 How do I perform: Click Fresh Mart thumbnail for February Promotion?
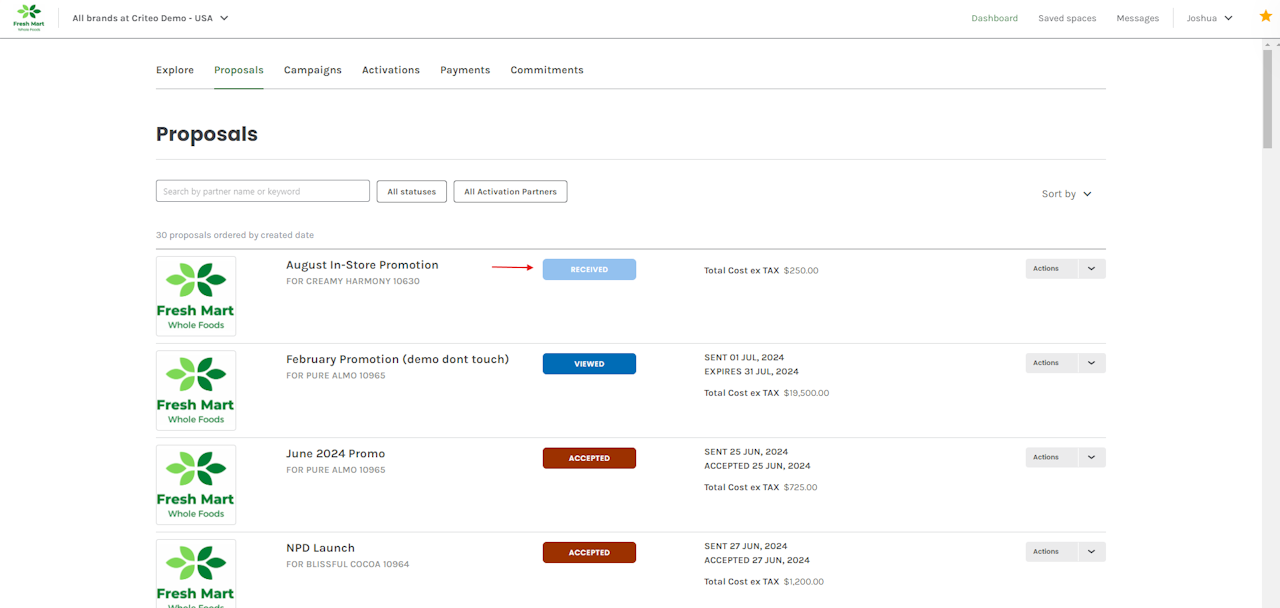click(x=196, y=390)
